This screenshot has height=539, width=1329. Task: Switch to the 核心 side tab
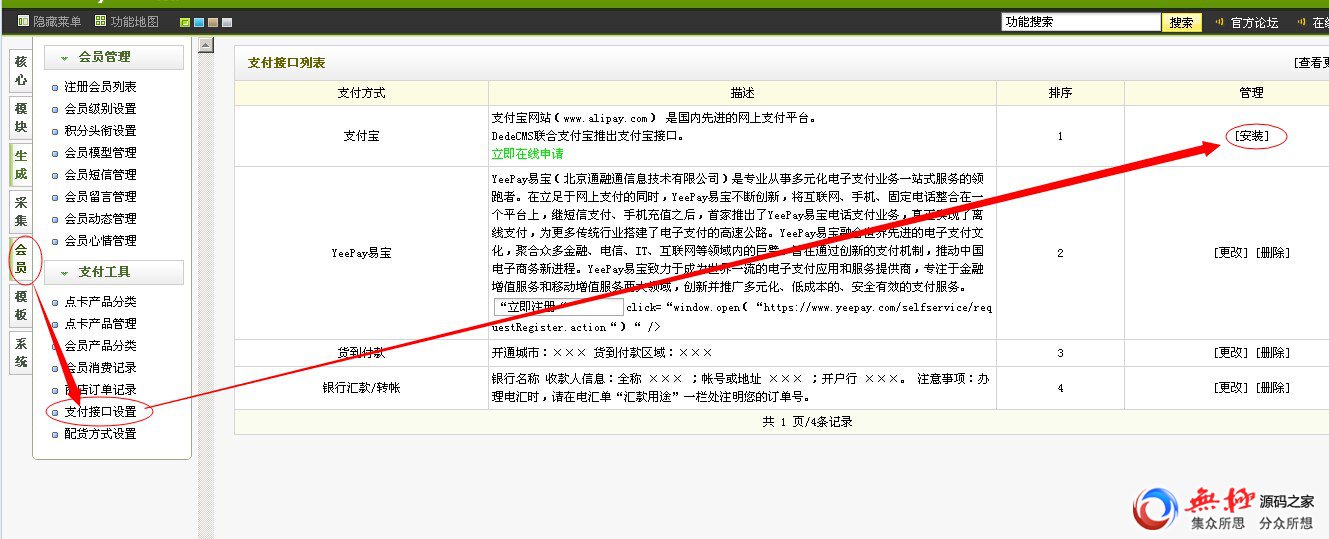(x=21, y=71)
